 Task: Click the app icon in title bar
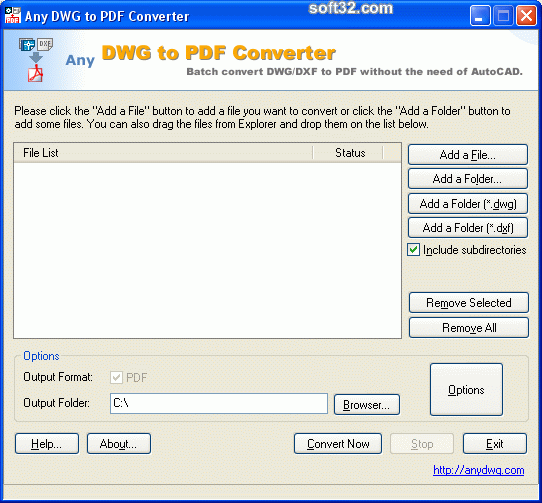(13, 16)
